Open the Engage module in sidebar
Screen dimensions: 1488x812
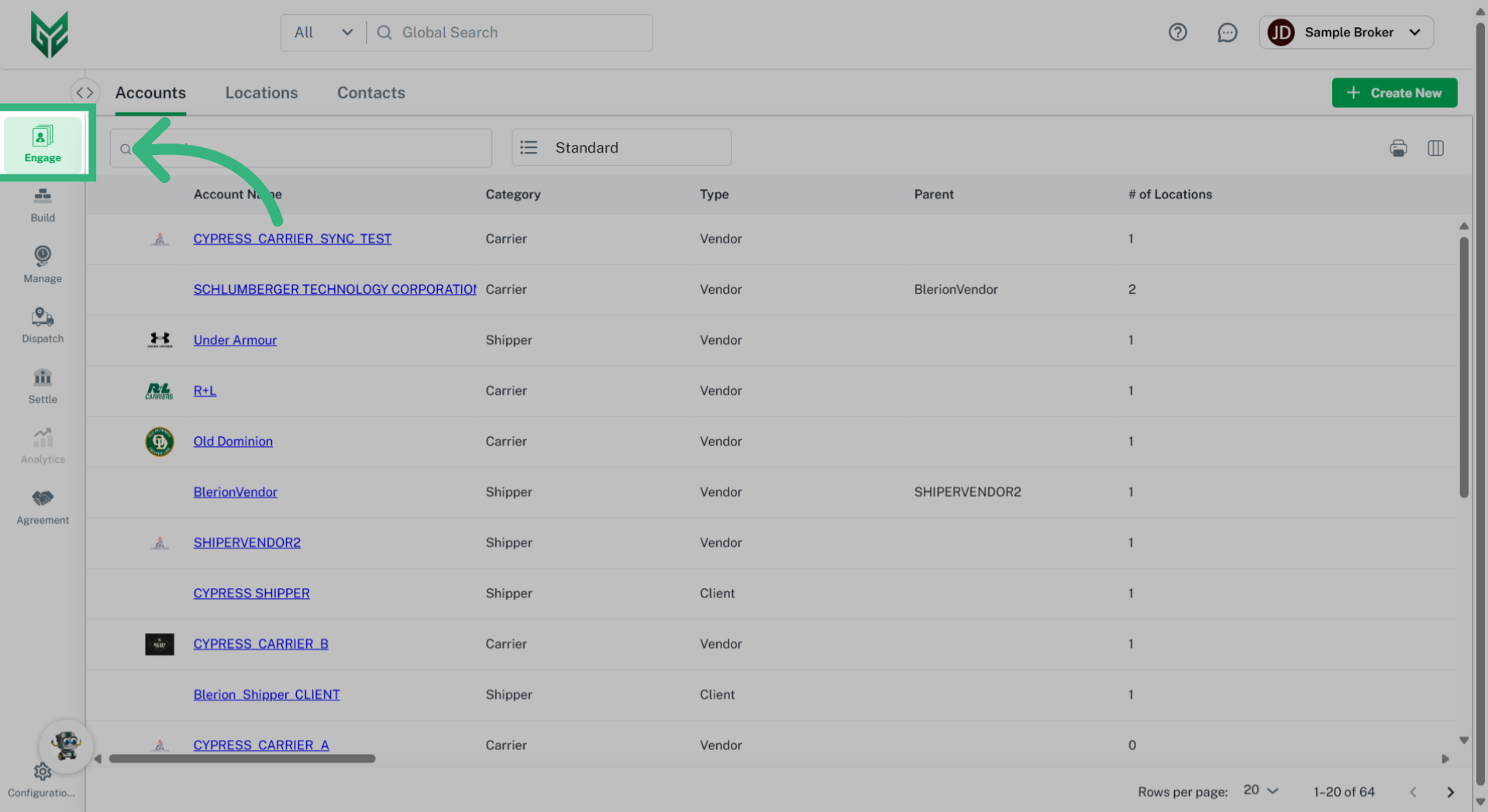pos(43,144)
